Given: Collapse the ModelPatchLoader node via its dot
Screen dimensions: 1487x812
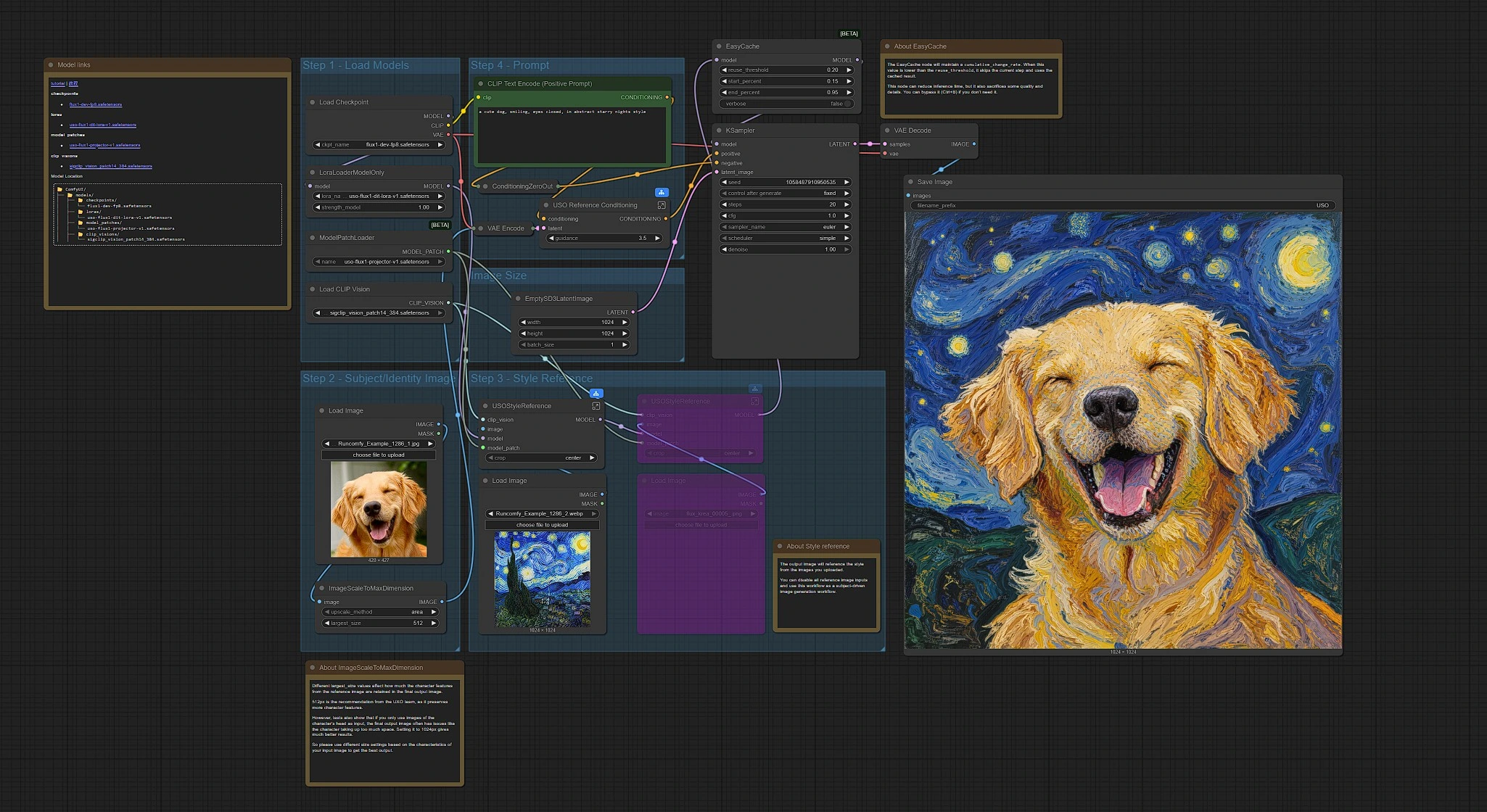Looking at the screenshot, I should coord(313,238).
